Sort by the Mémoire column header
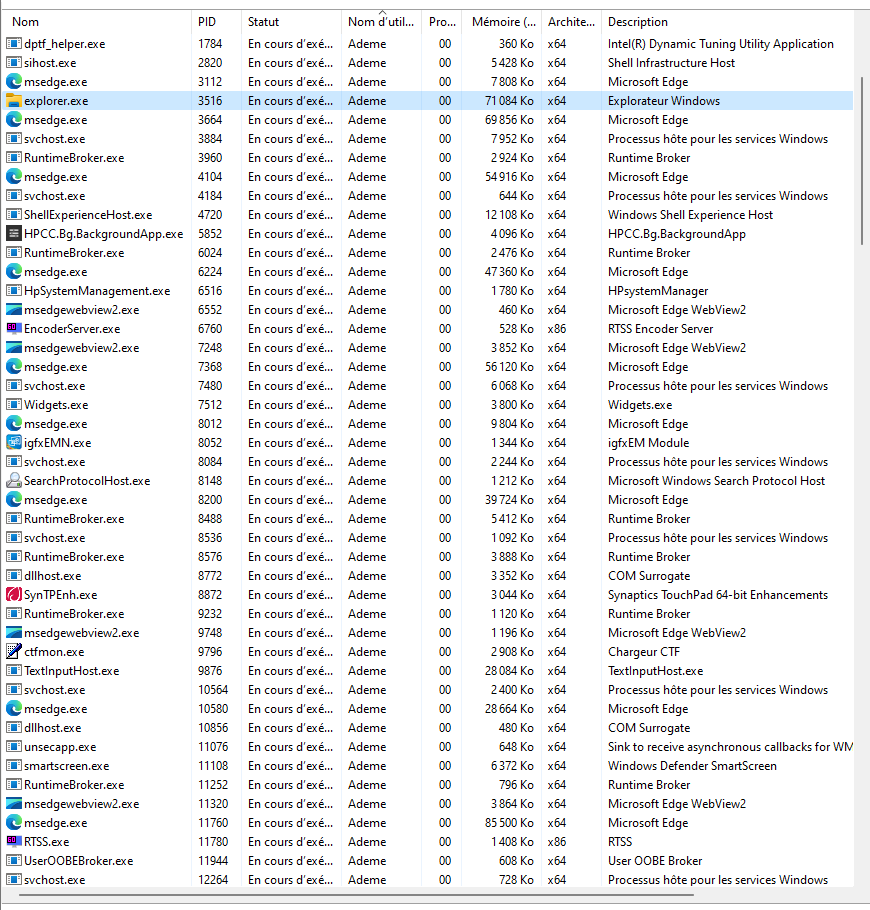 [501, 22]
